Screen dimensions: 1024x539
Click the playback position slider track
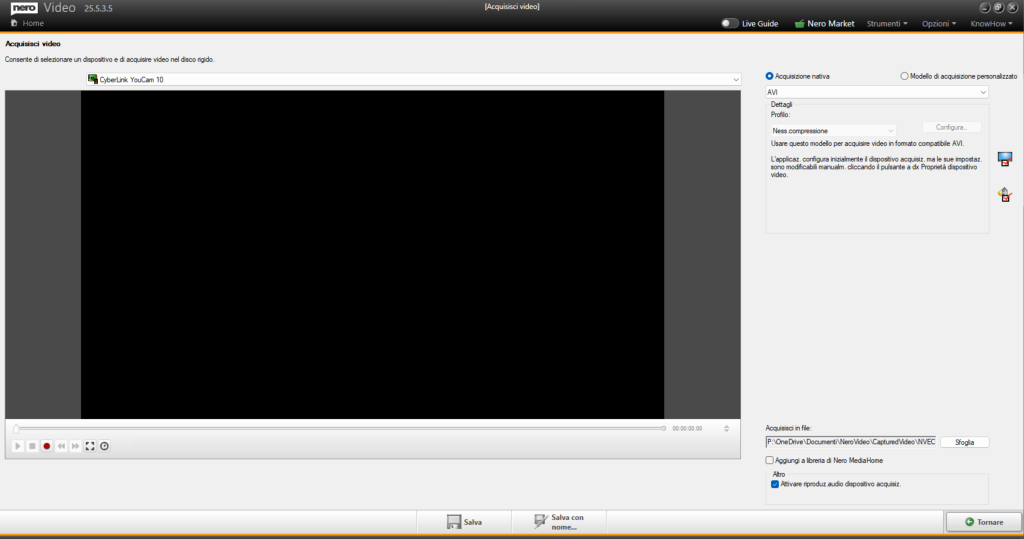pos(340,428)
